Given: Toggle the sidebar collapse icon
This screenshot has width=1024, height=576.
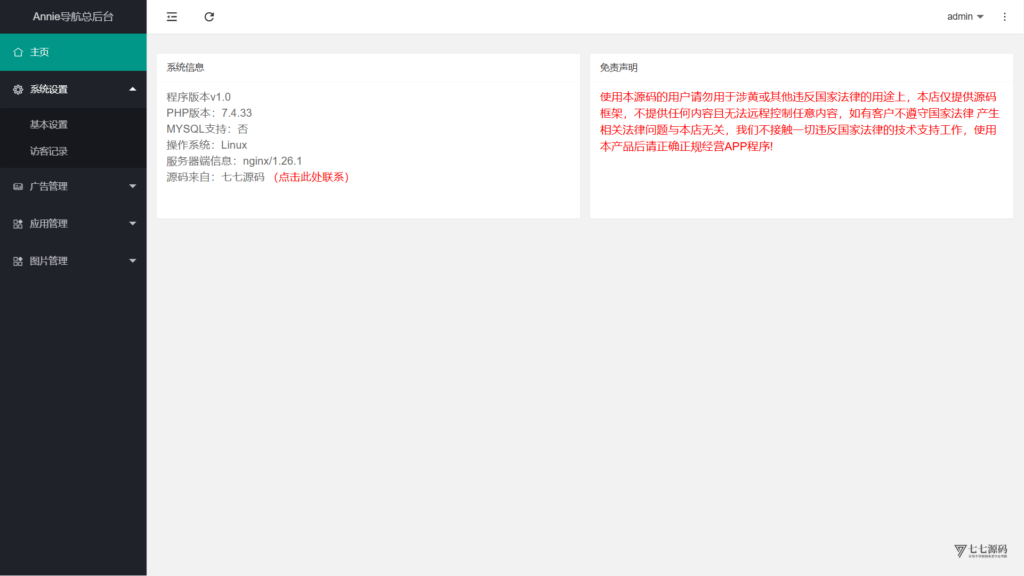Looking at the screenshot, I should pos(172,17).
